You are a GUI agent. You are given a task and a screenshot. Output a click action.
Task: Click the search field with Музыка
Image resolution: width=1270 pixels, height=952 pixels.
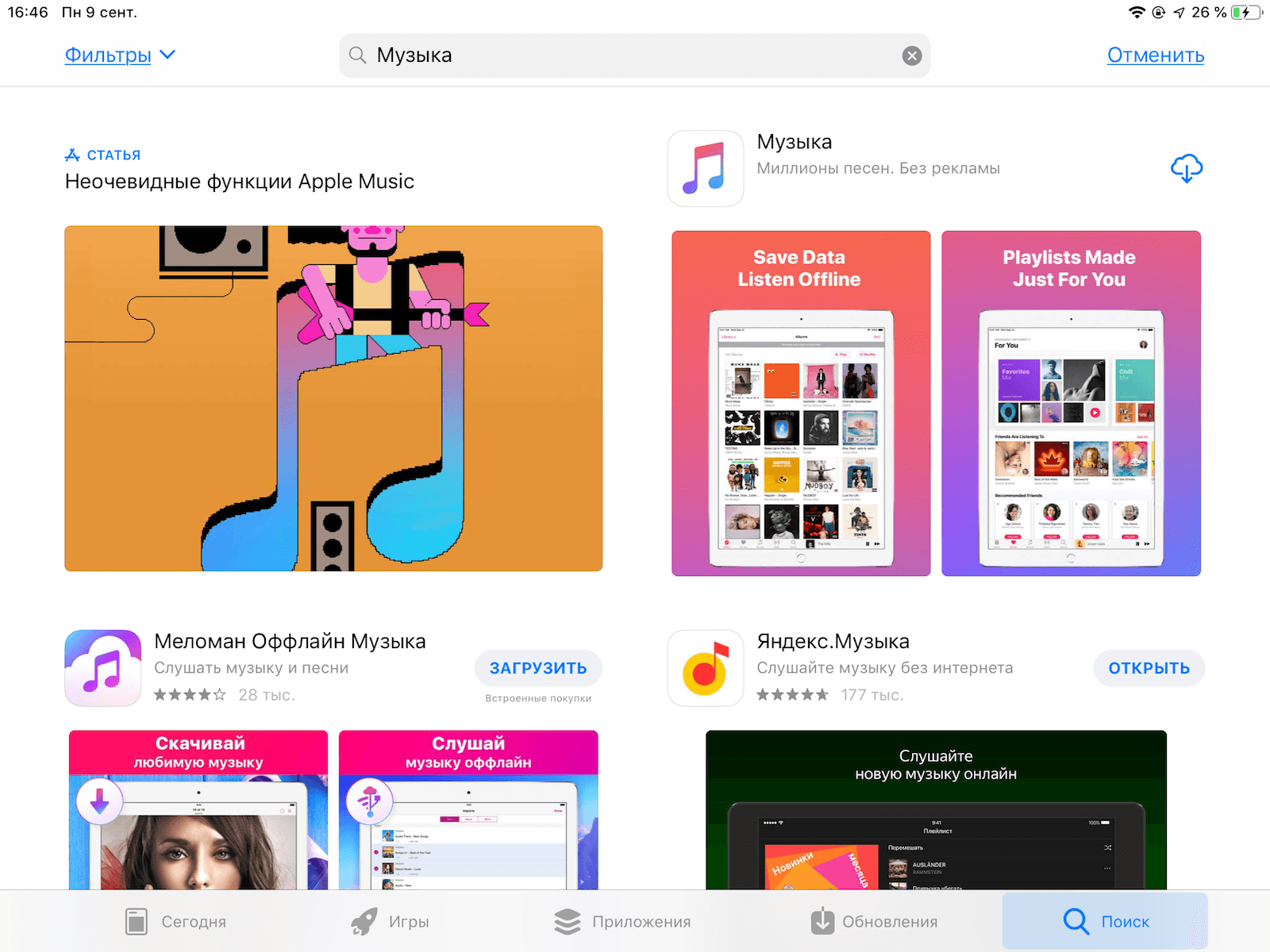634,56
